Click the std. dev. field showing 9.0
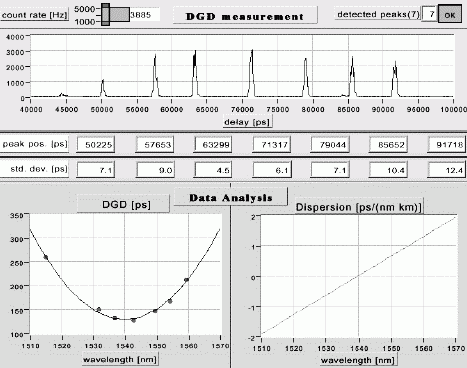Viewport: 467px width, 368px height. [155, 170]
